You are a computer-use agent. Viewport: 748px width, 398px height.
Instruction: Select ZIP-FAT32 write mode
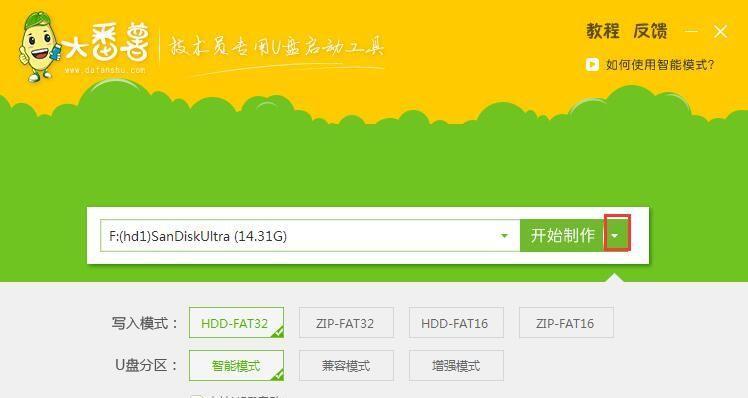(346, 323)
